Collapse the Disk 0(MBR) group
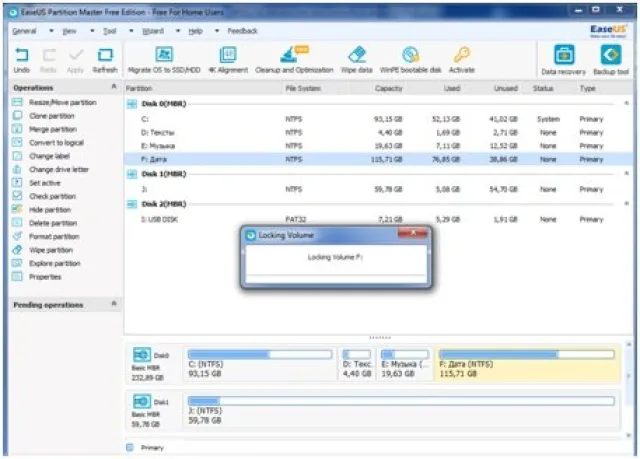Screen dimensions: 640x459 tap(627, 104)
